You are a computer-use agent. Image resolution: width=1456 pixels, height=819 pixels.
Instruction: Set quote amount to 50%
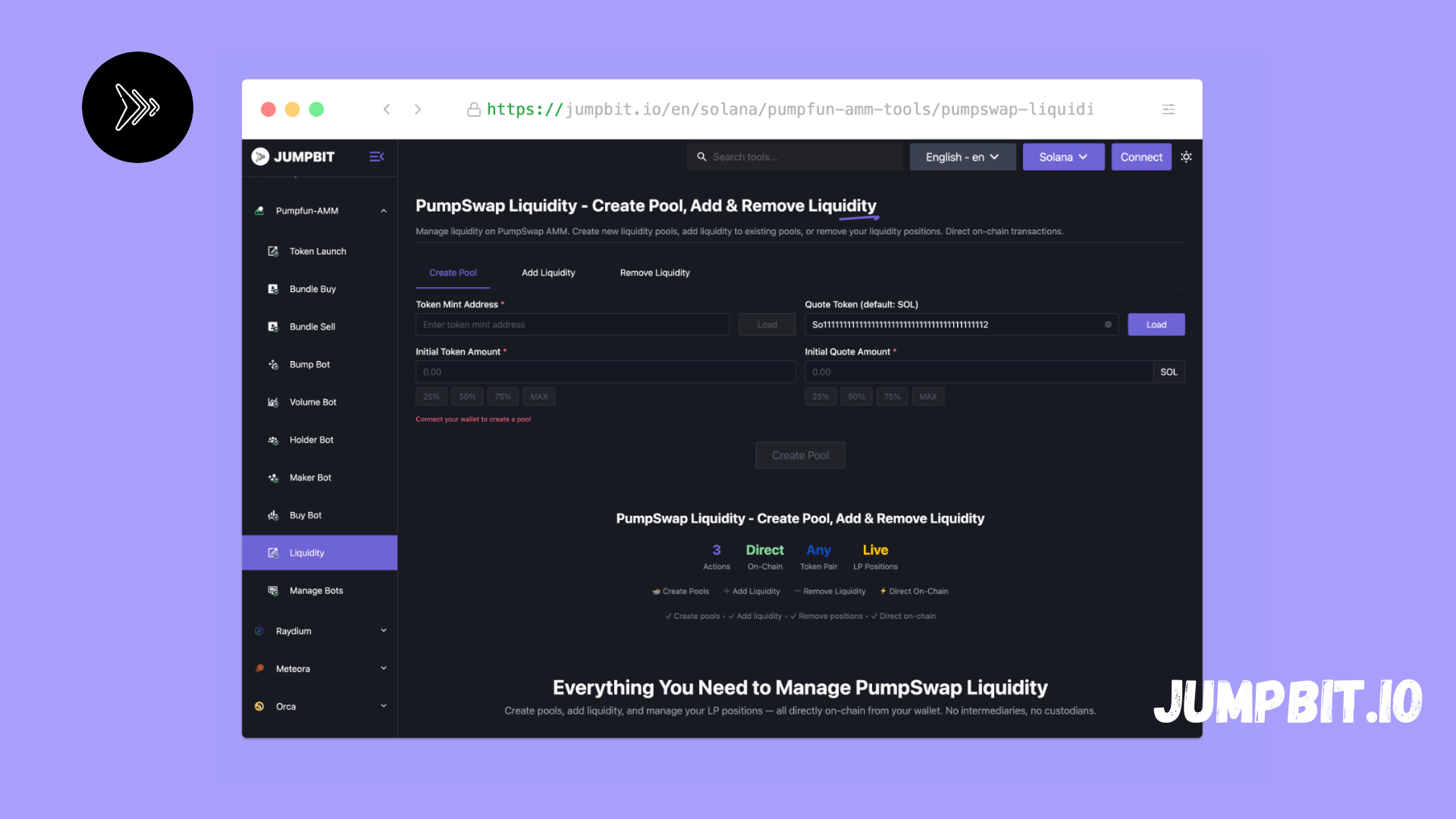click(x=856, y=397)
